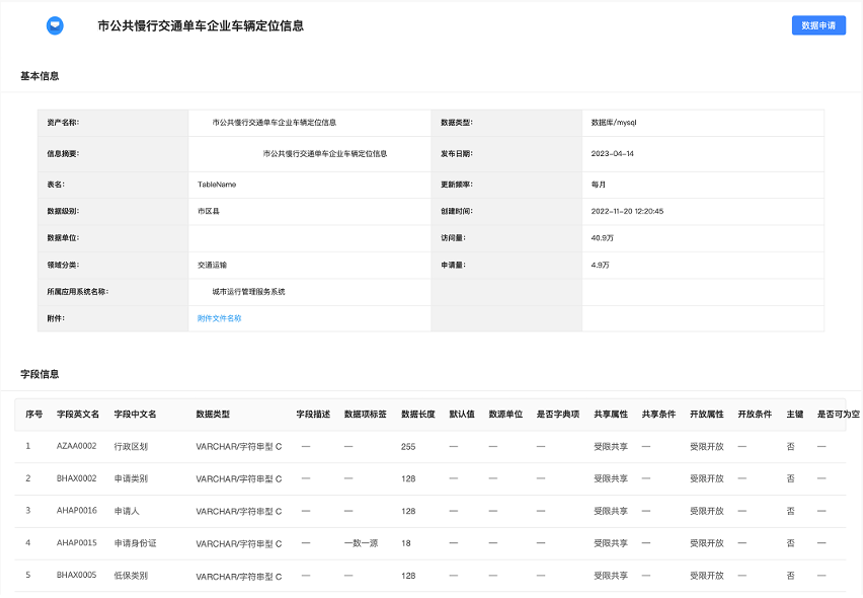Click the 字段信息 section heading

coord(40,374)
